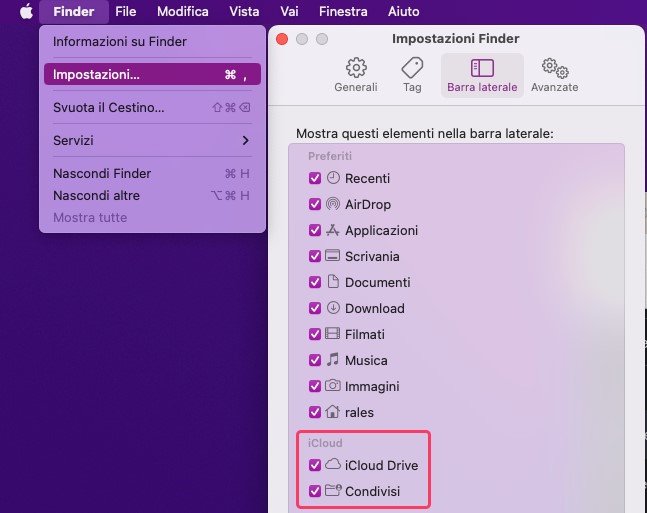Click the Applicazioni icon
This screenshot has width=647, height=513.
click(333, 230)
